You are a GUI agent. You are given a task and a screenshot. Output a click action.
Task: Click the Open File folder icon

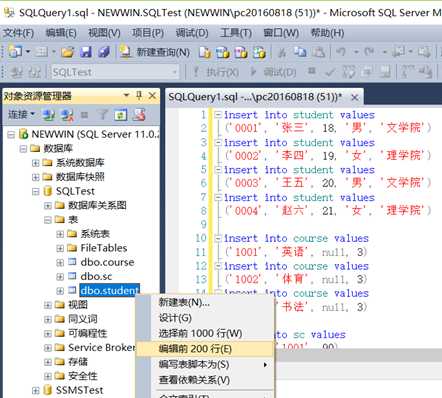(x=67, y=52)
